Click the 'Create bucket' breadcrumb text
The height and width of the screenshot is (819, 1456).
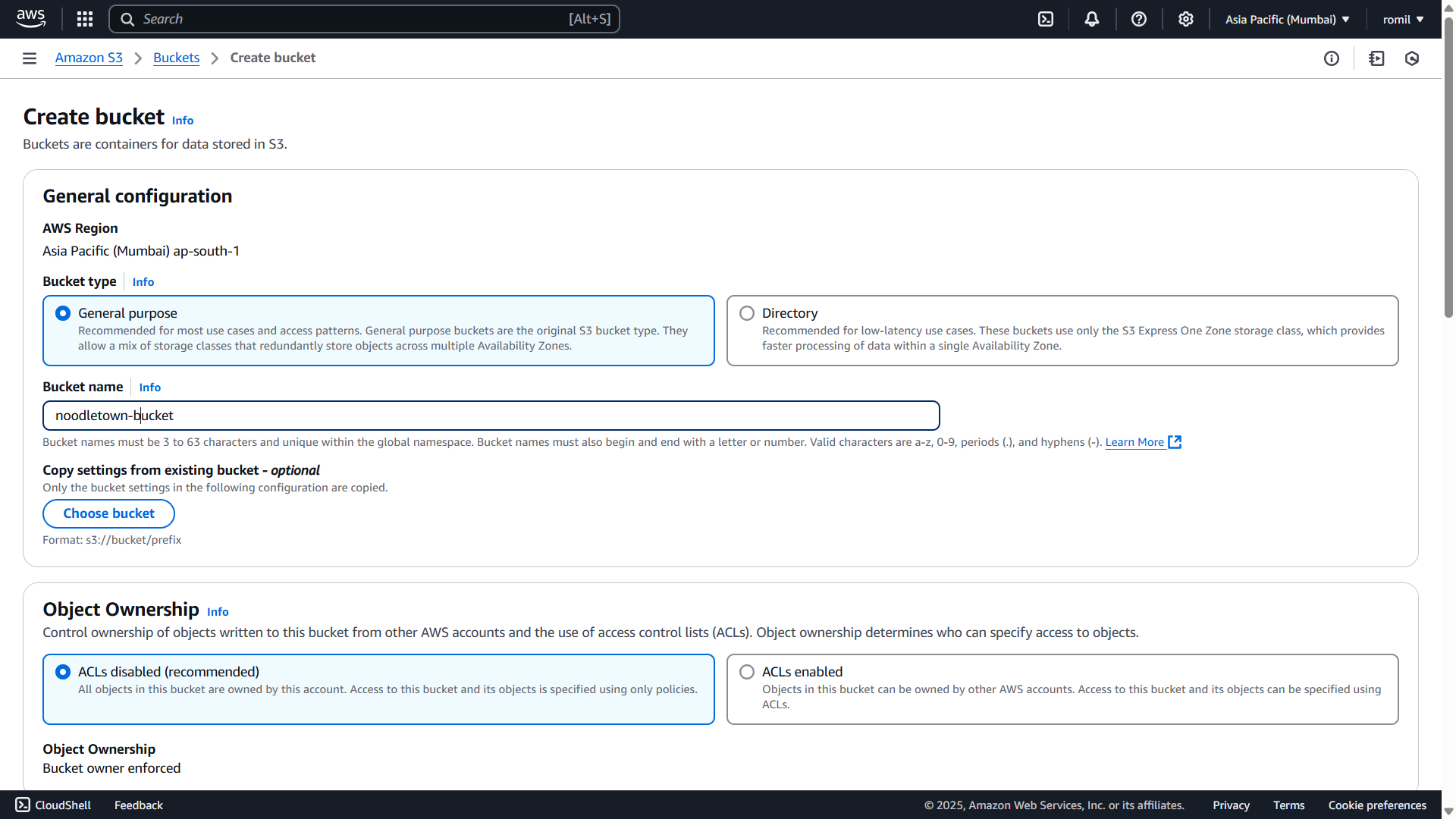click(273, 58)
